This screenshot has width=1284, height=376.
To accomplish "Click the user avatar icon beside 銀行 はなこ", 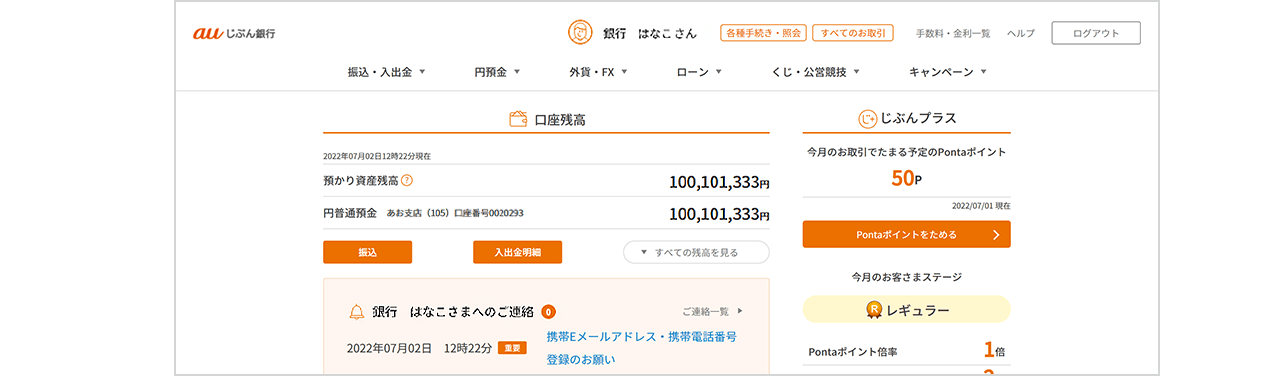I will 580,33.
